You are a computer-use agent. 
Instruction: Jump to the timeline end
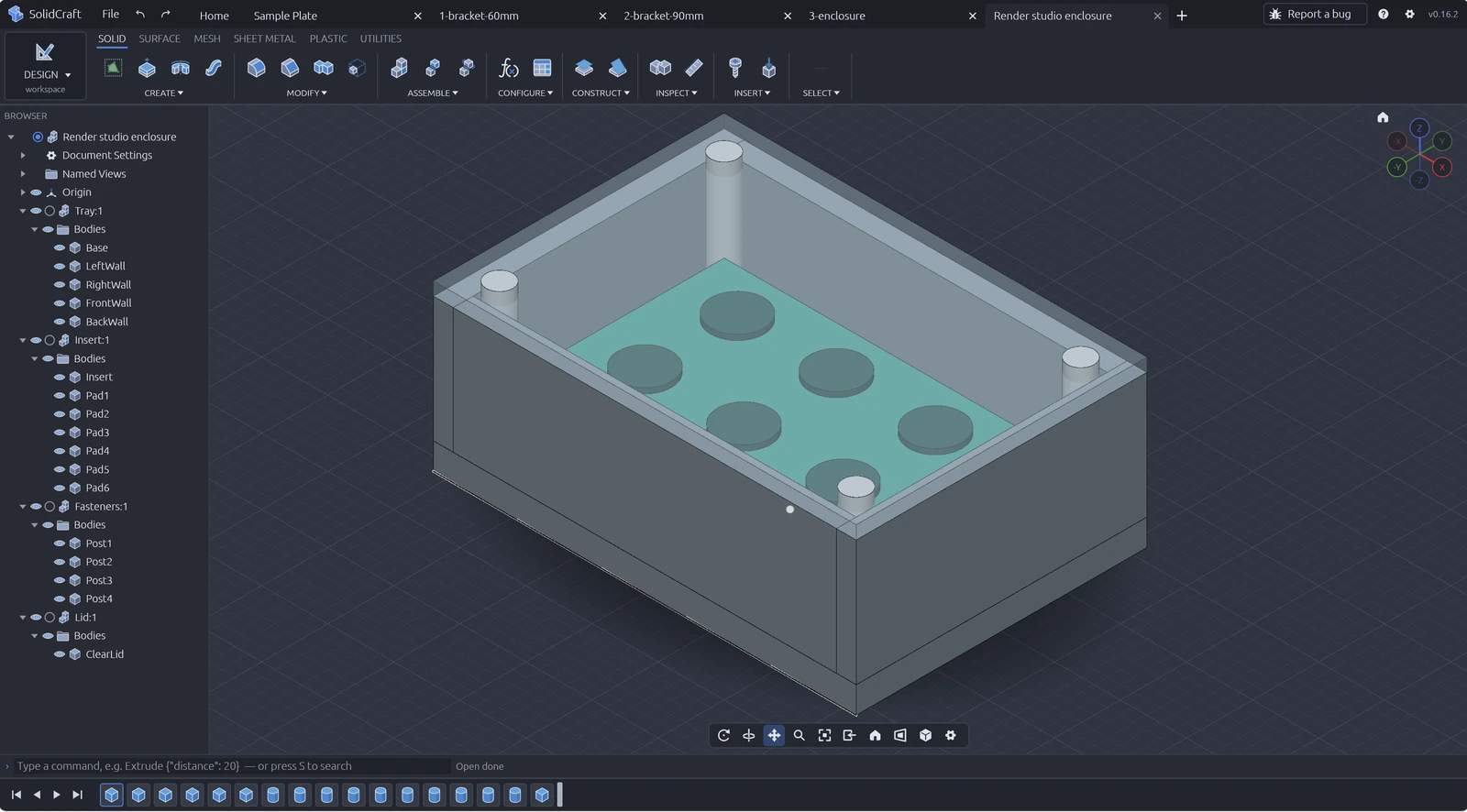(78, 795)
